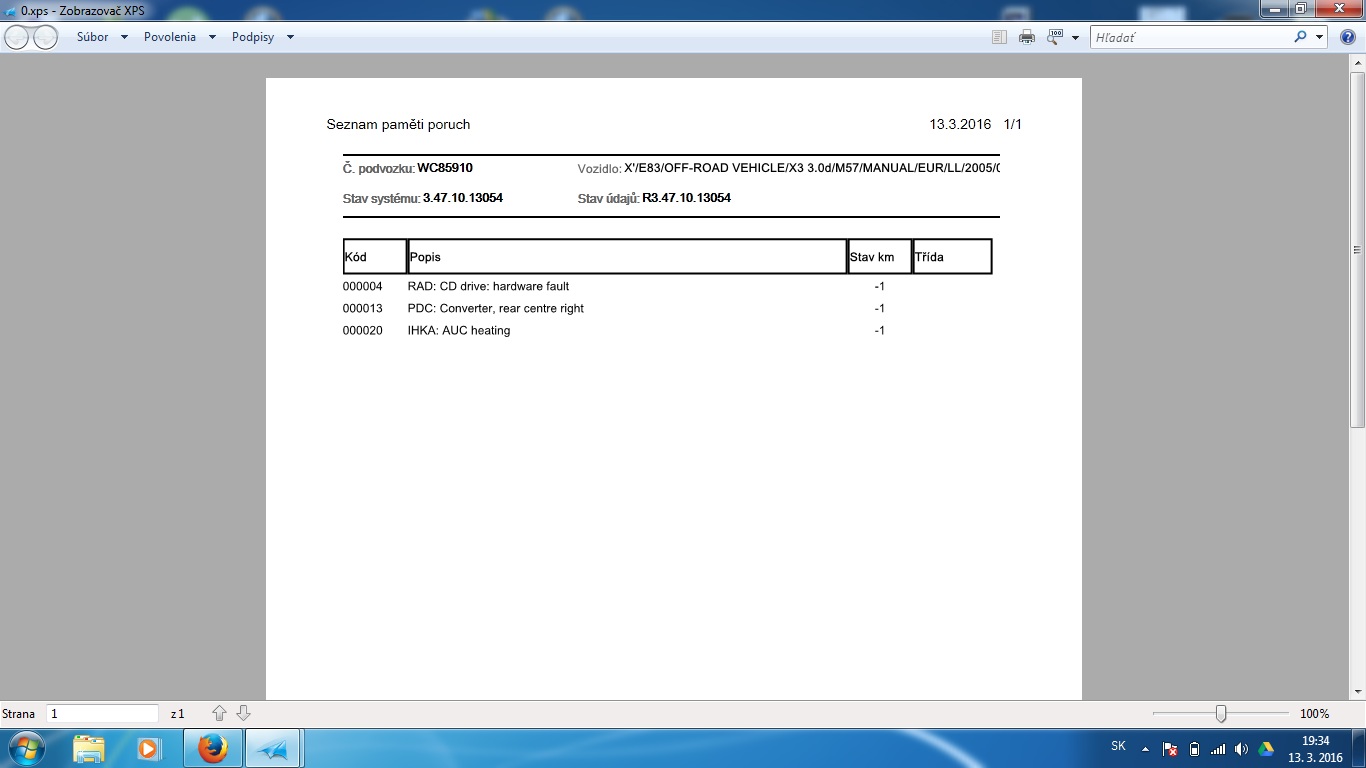This screenshot has height=768, width=1366.
Task: Click into the Hľadať search field
Action: click(x=1190, y=37)
